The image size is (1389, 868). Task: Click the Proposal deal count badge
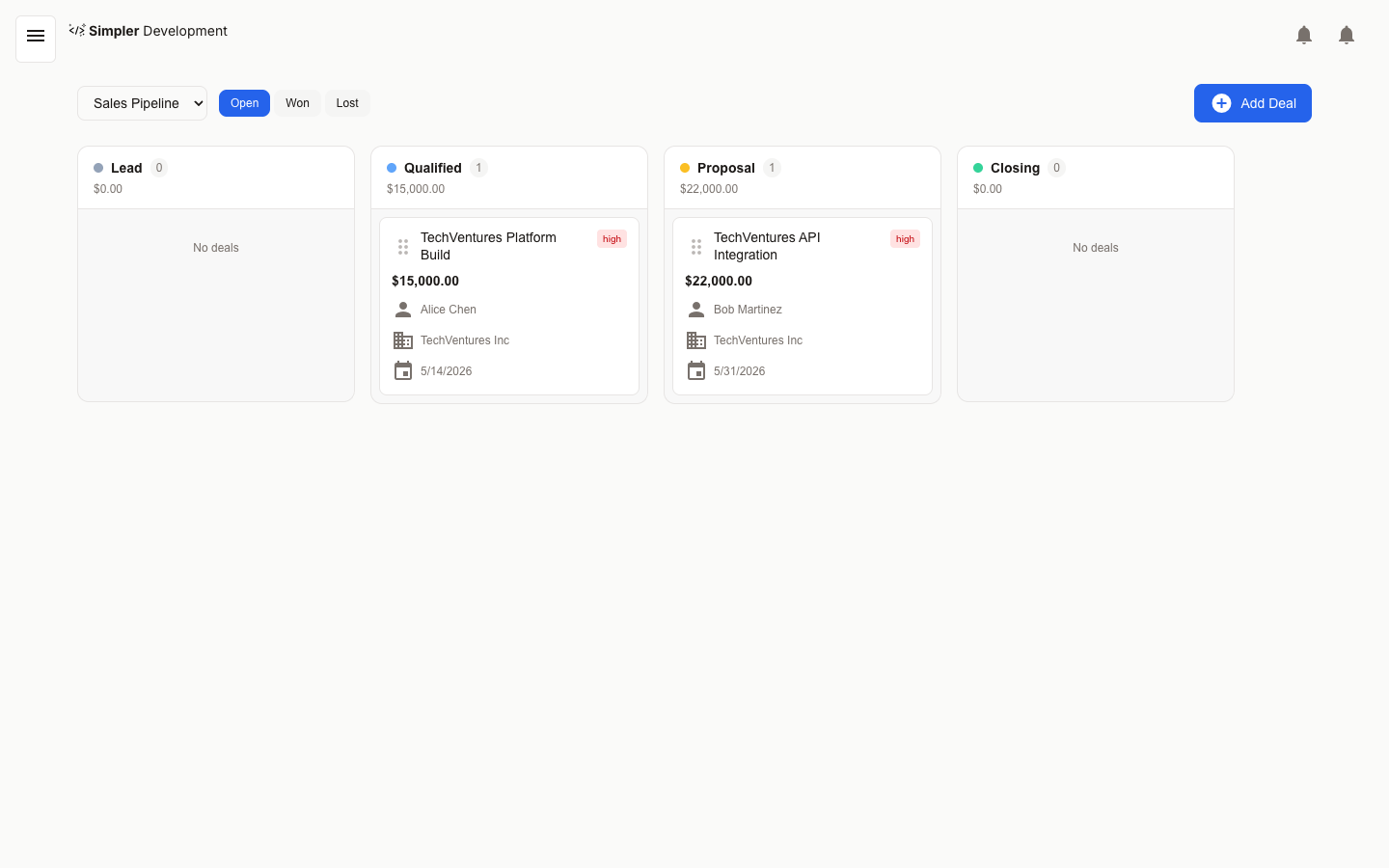click(x=772, y=168)
